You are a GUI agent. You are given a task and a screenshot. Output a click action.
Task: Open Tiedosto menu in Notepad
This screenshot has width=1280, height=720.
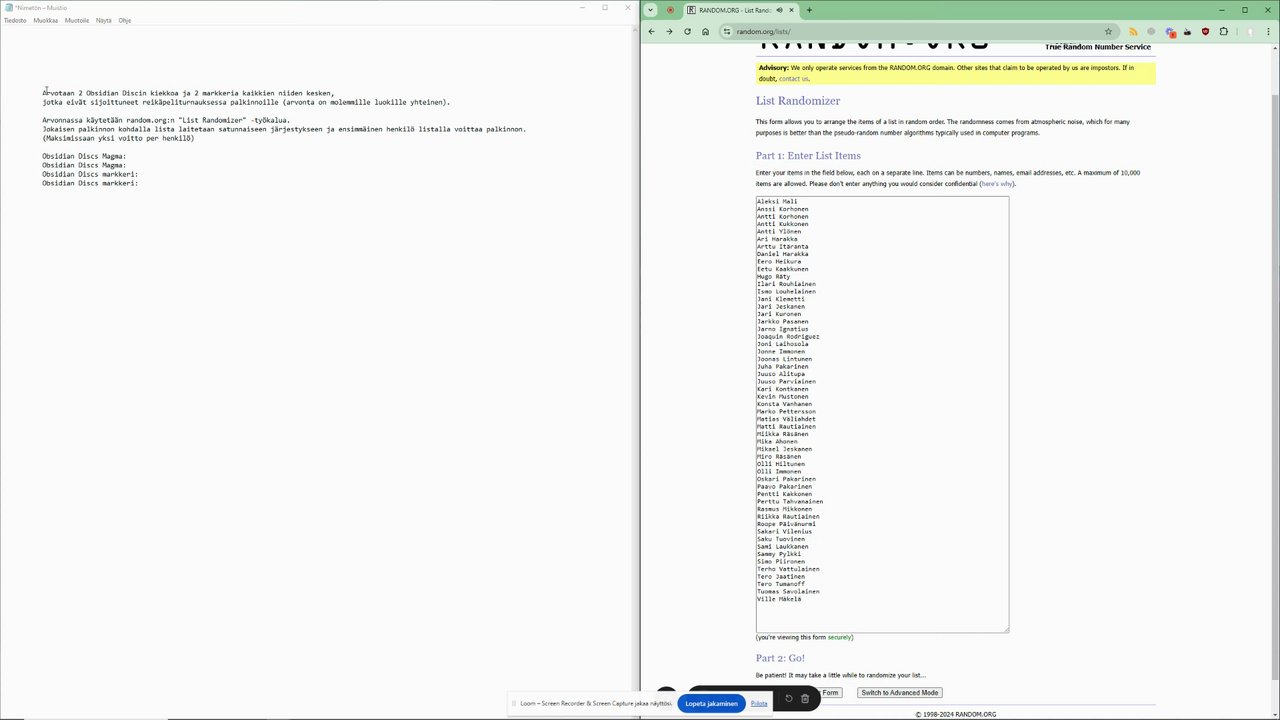click(15, 20)
